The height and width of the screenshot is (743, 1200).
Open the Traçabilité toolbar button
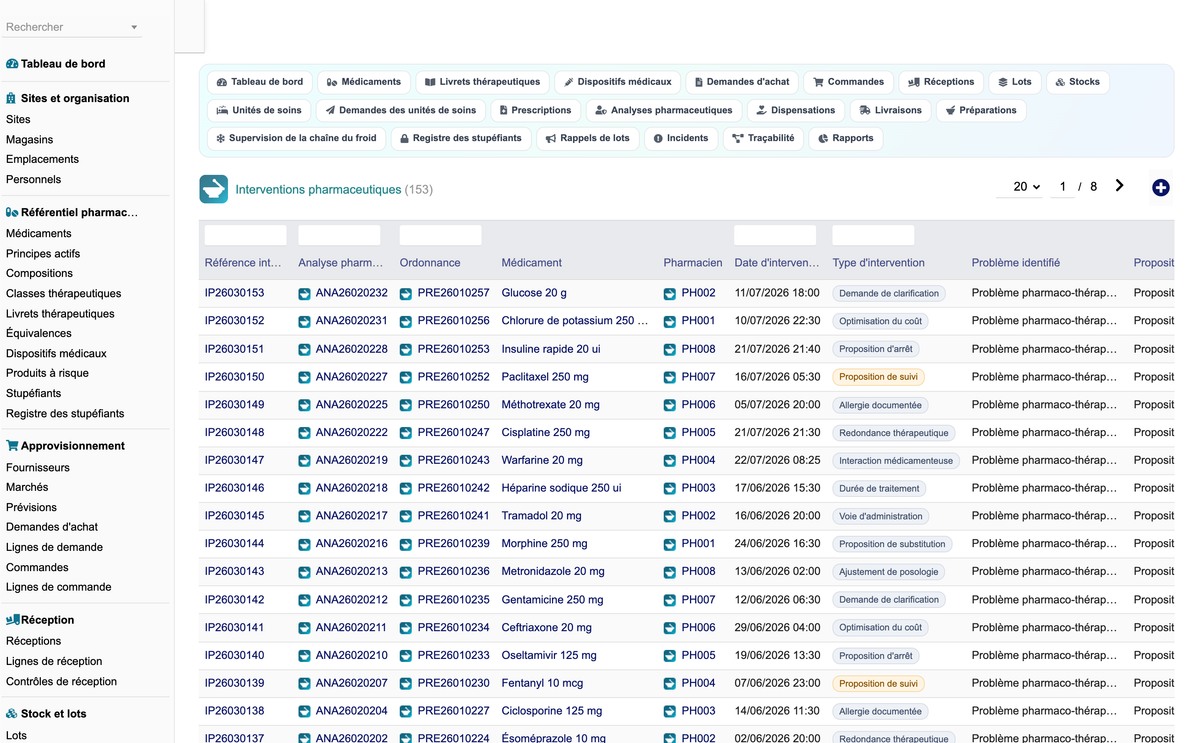tap(763, 138)
